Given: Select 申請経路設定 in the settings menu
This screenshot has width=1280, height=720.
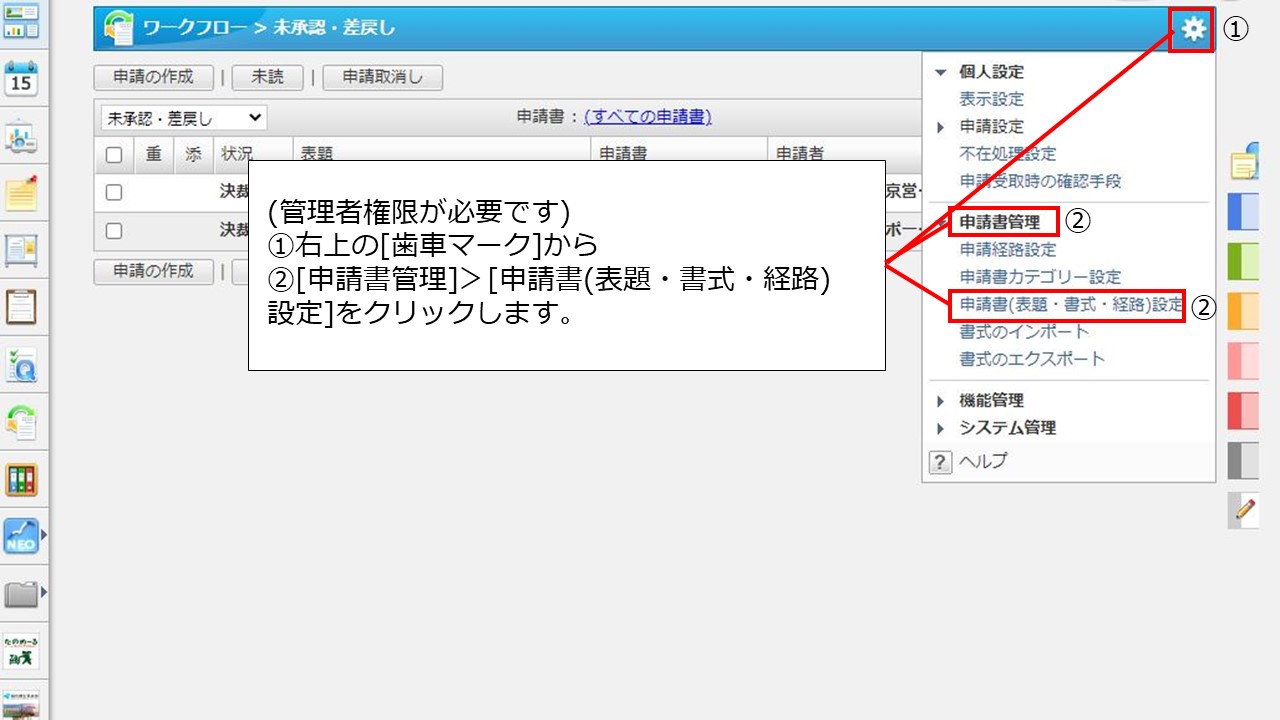Looking at the screenshot, I should click(1007, 249).
